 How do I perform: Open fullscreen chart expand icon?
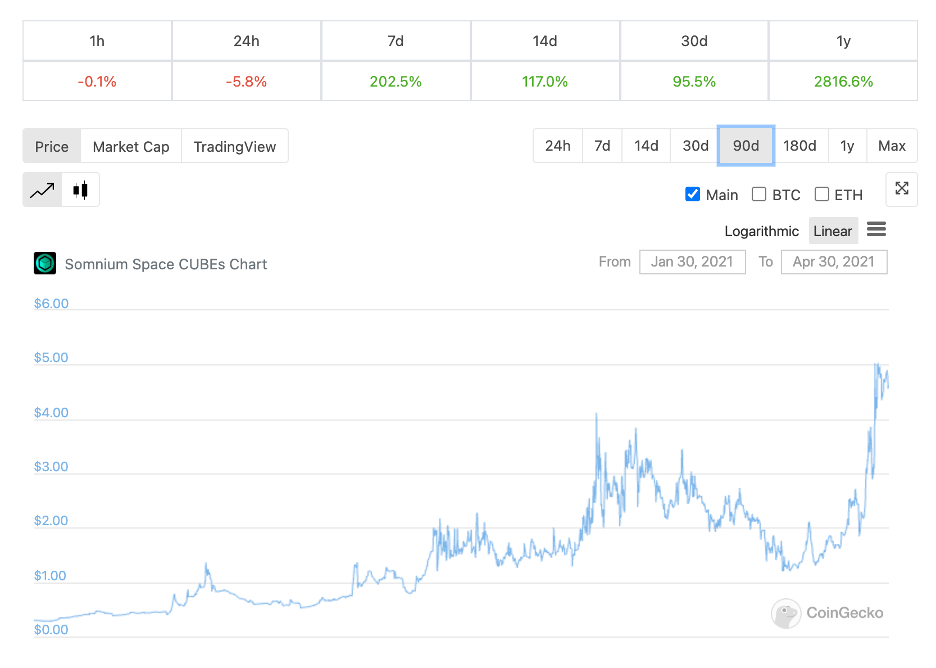click(x=901, y=189)
